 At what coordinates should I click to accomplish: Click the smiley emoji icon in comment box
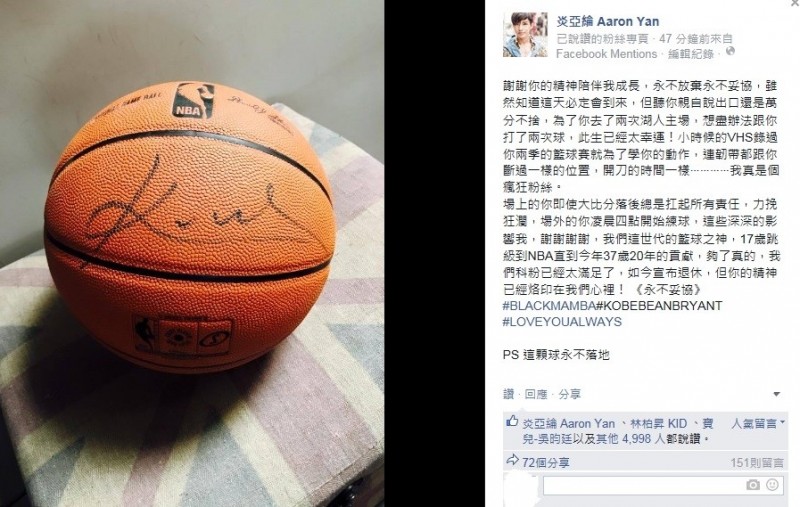tap(772, 485)
